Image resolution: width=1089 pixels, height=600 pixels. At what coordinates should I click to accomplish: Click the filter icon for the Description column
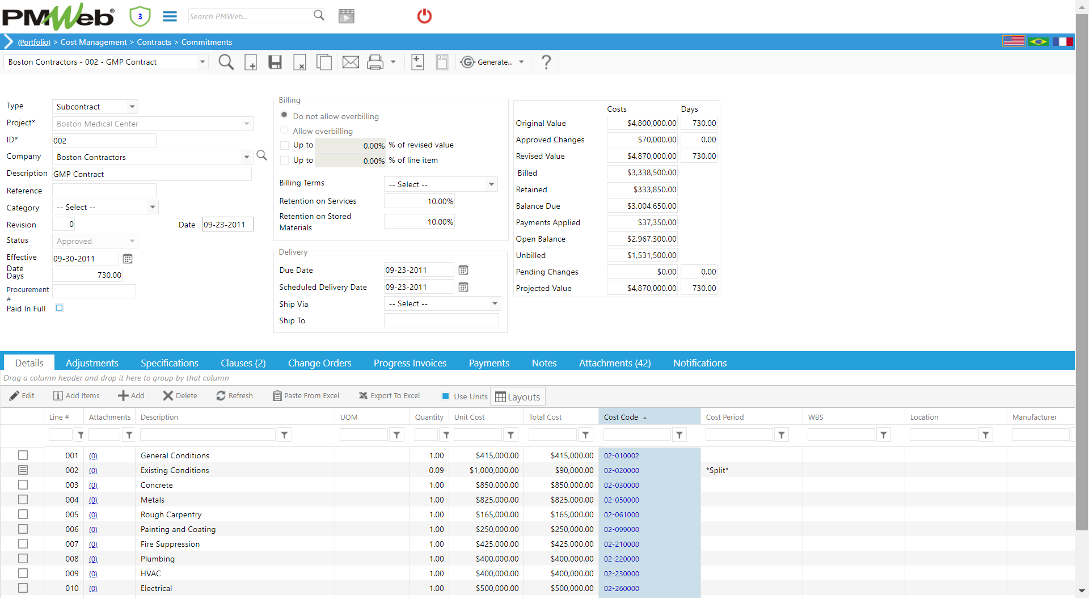tap(284, 435)
